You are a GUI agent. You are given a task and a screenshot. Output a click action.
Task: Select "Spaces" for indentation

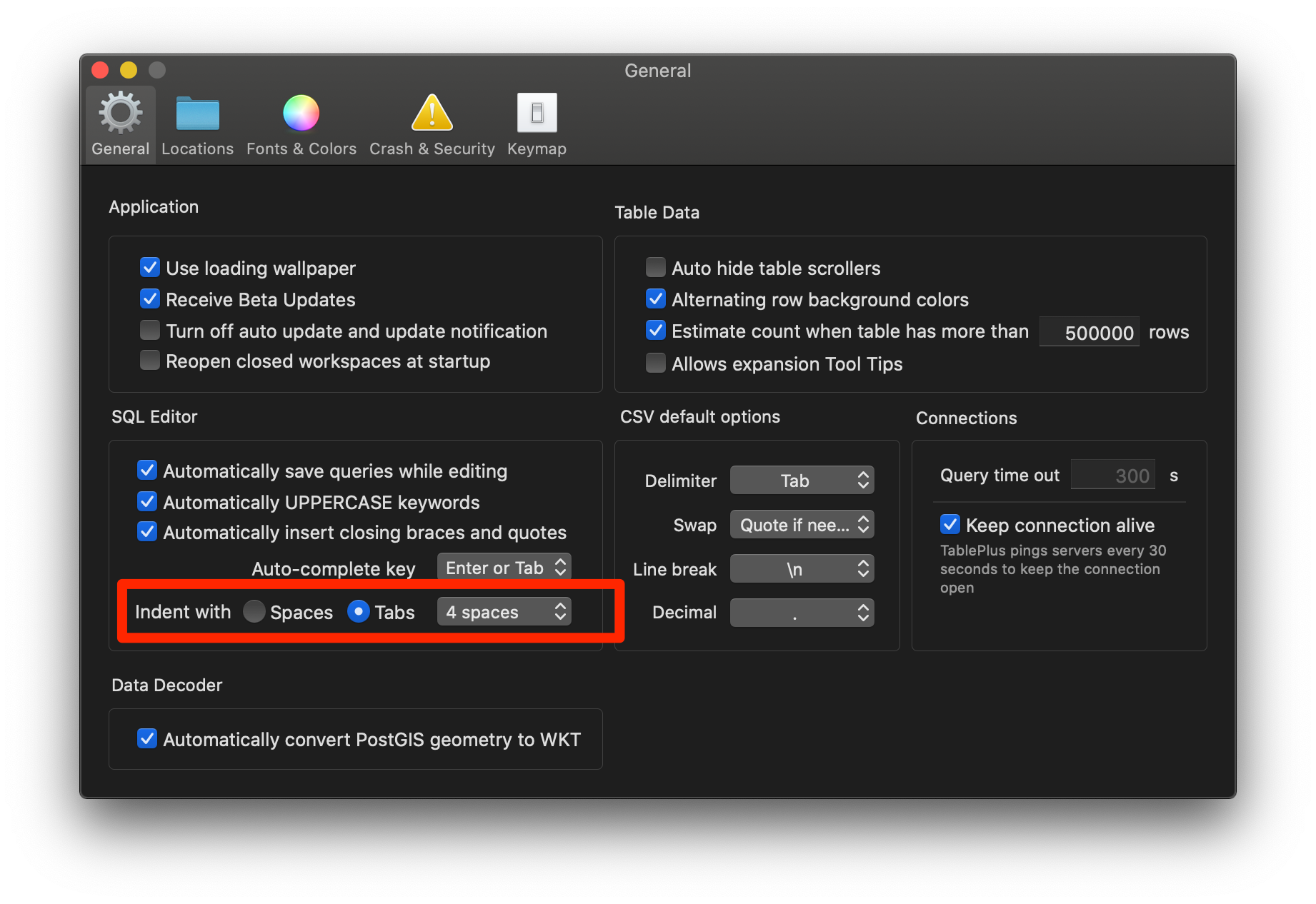coord(254,611)
